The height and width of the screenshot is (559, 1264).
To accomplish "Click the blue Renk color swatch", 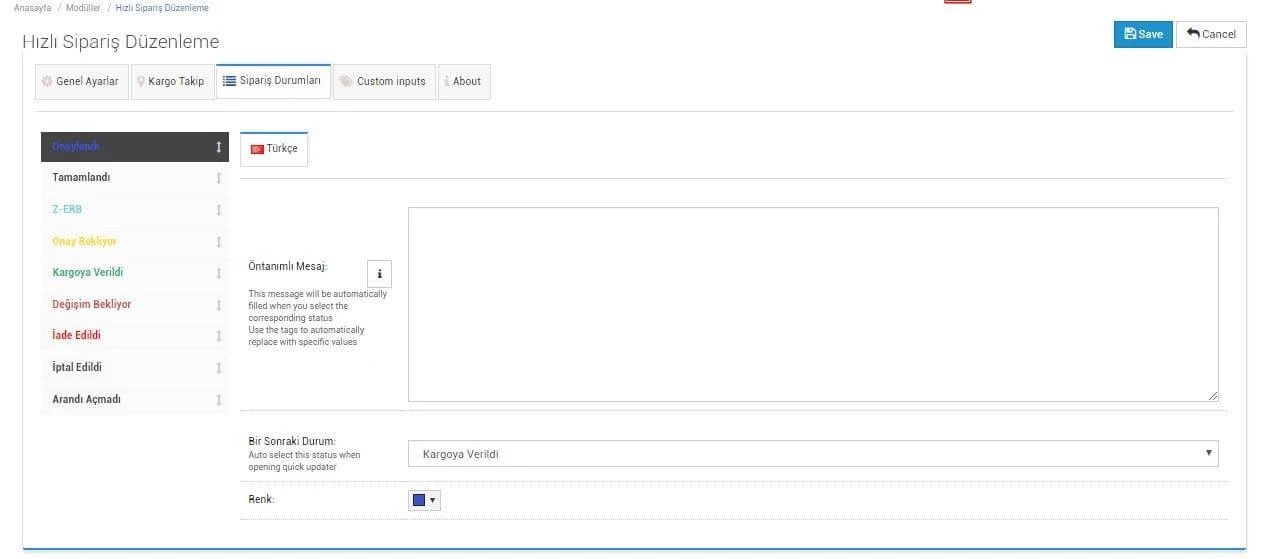I will (419, 500).
